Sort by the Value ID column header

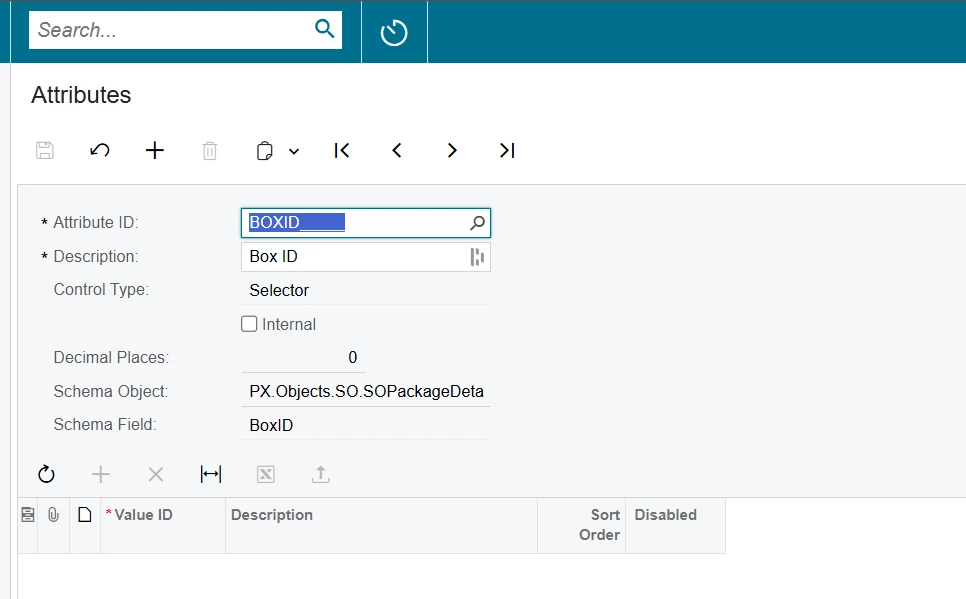coord(163,525)
